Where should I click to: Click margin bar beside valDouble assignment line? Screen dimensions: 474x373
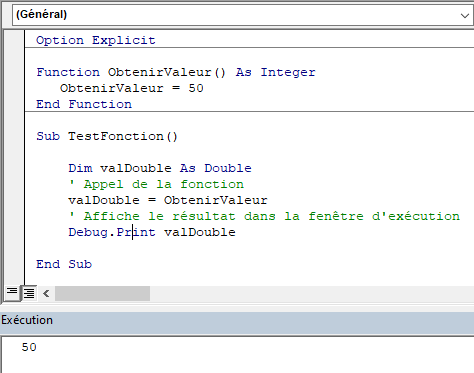14,200
